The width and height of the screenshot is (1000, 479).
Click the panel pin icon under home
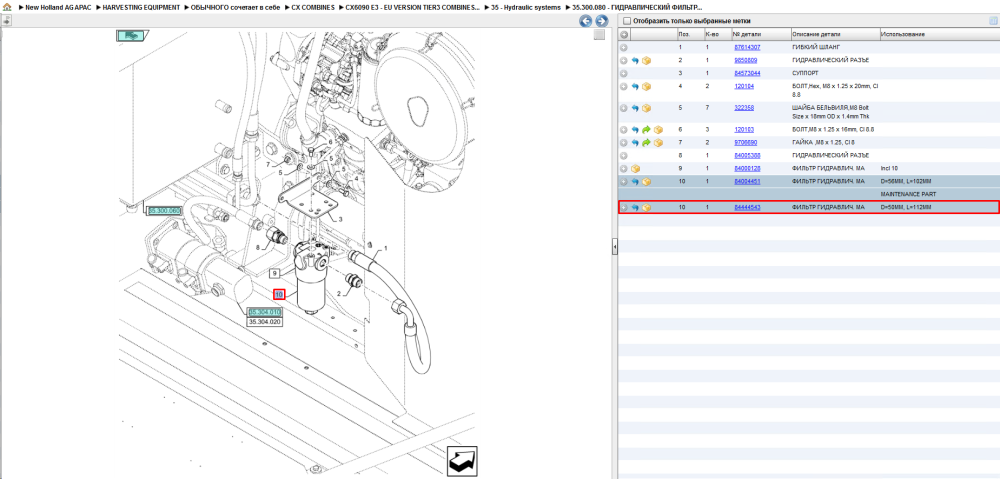(x=6, y=20)
